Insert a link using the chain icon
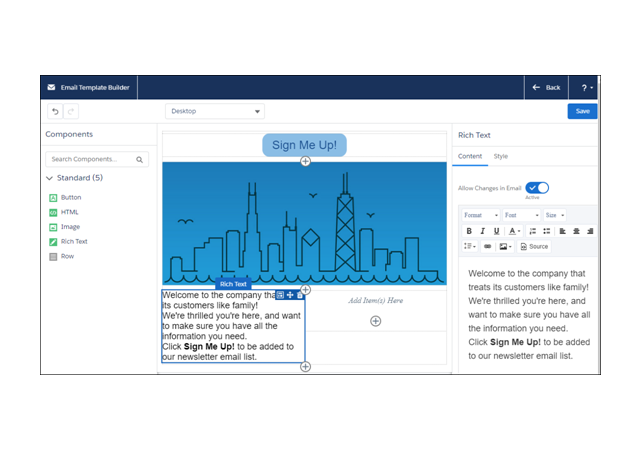642x460 pixels. tap(487, 246)
